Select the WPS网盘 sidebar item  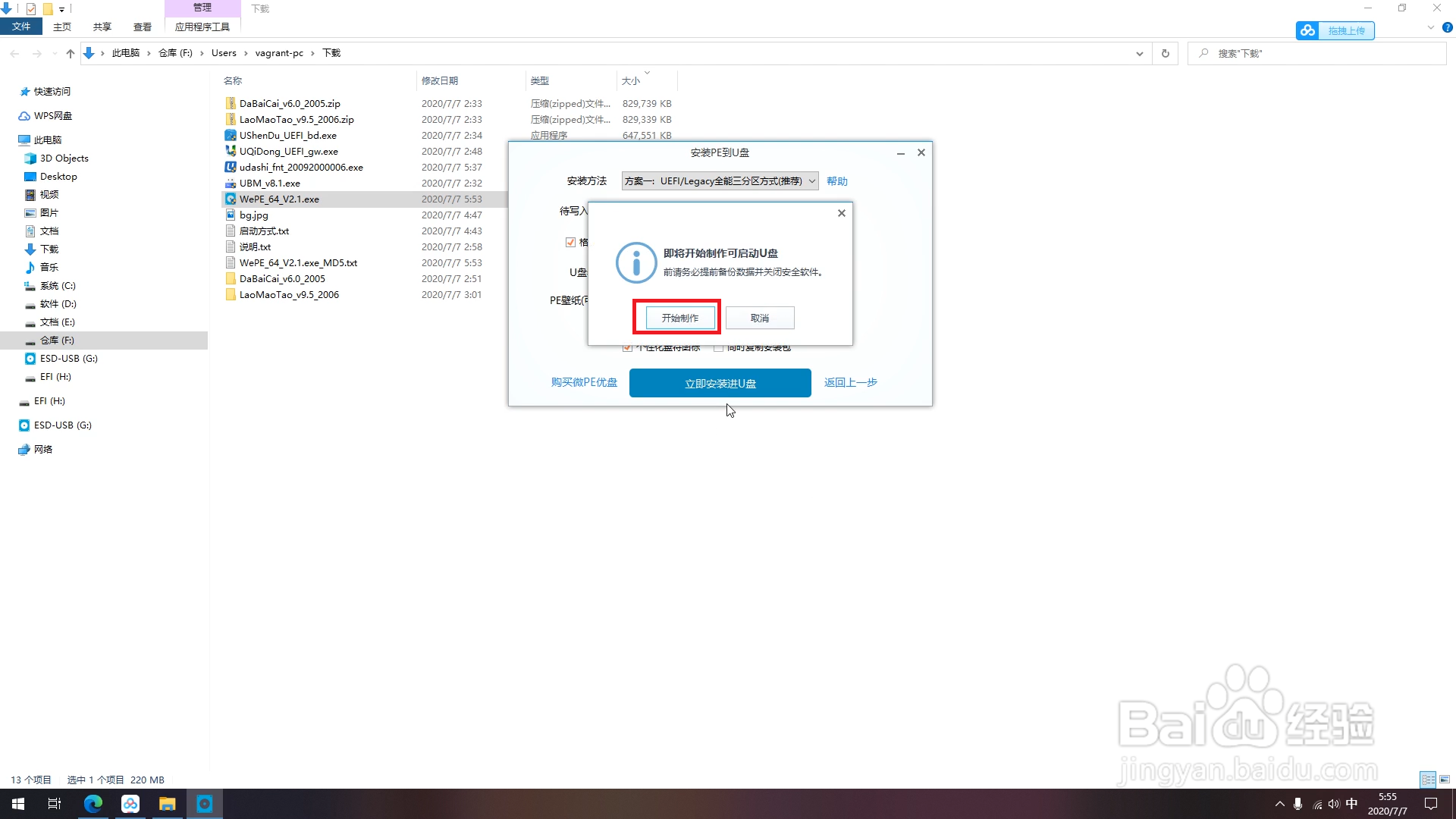click(52, 115)
